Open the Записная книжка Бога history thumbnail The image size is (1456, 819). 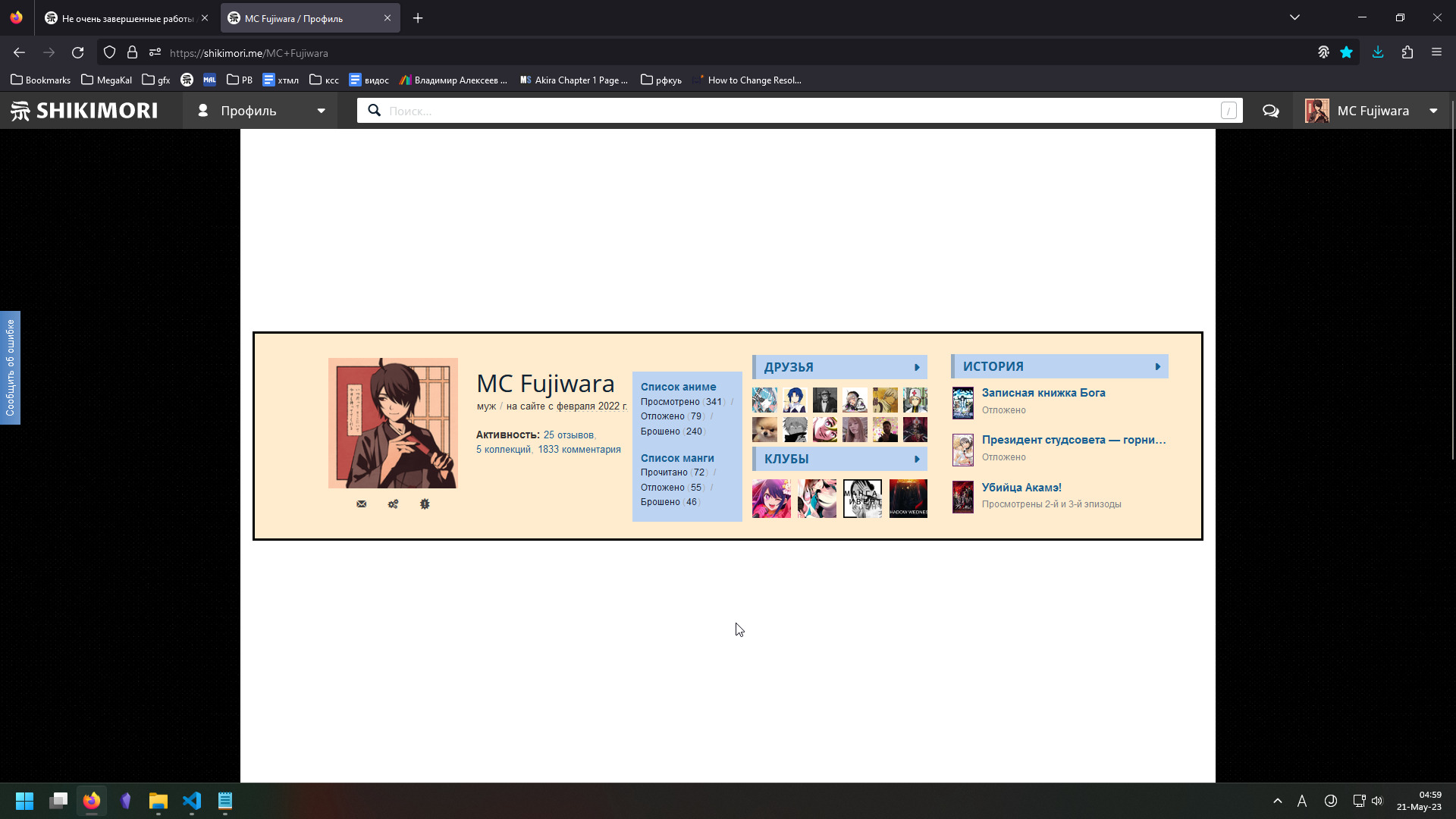(963, 403)
